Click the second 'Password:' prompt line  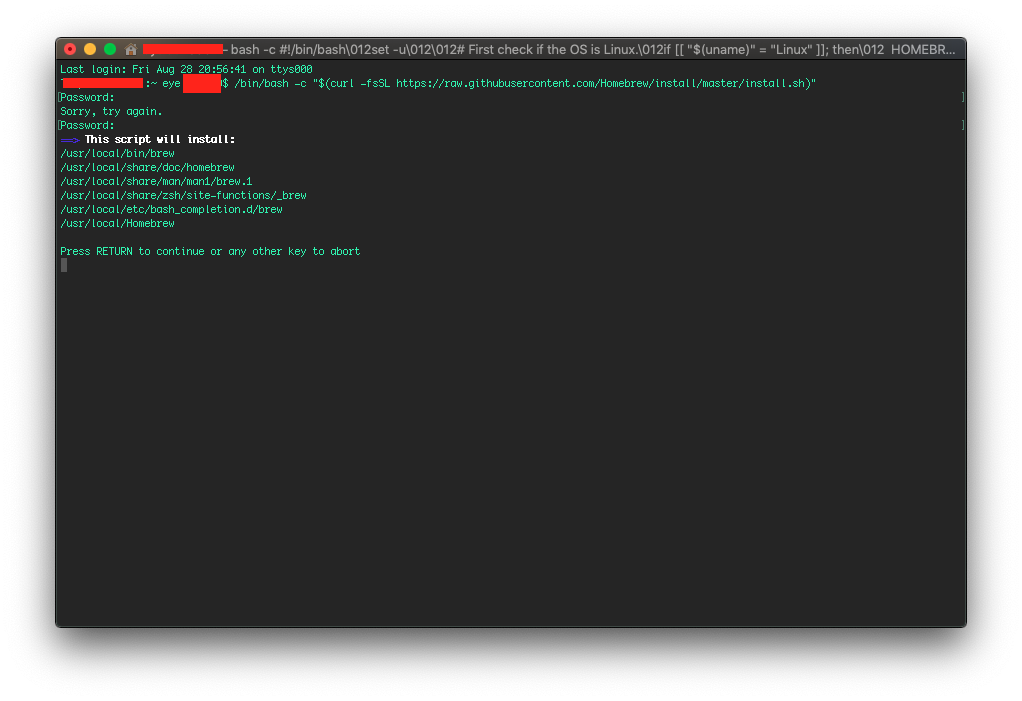[x=87, y=126]
